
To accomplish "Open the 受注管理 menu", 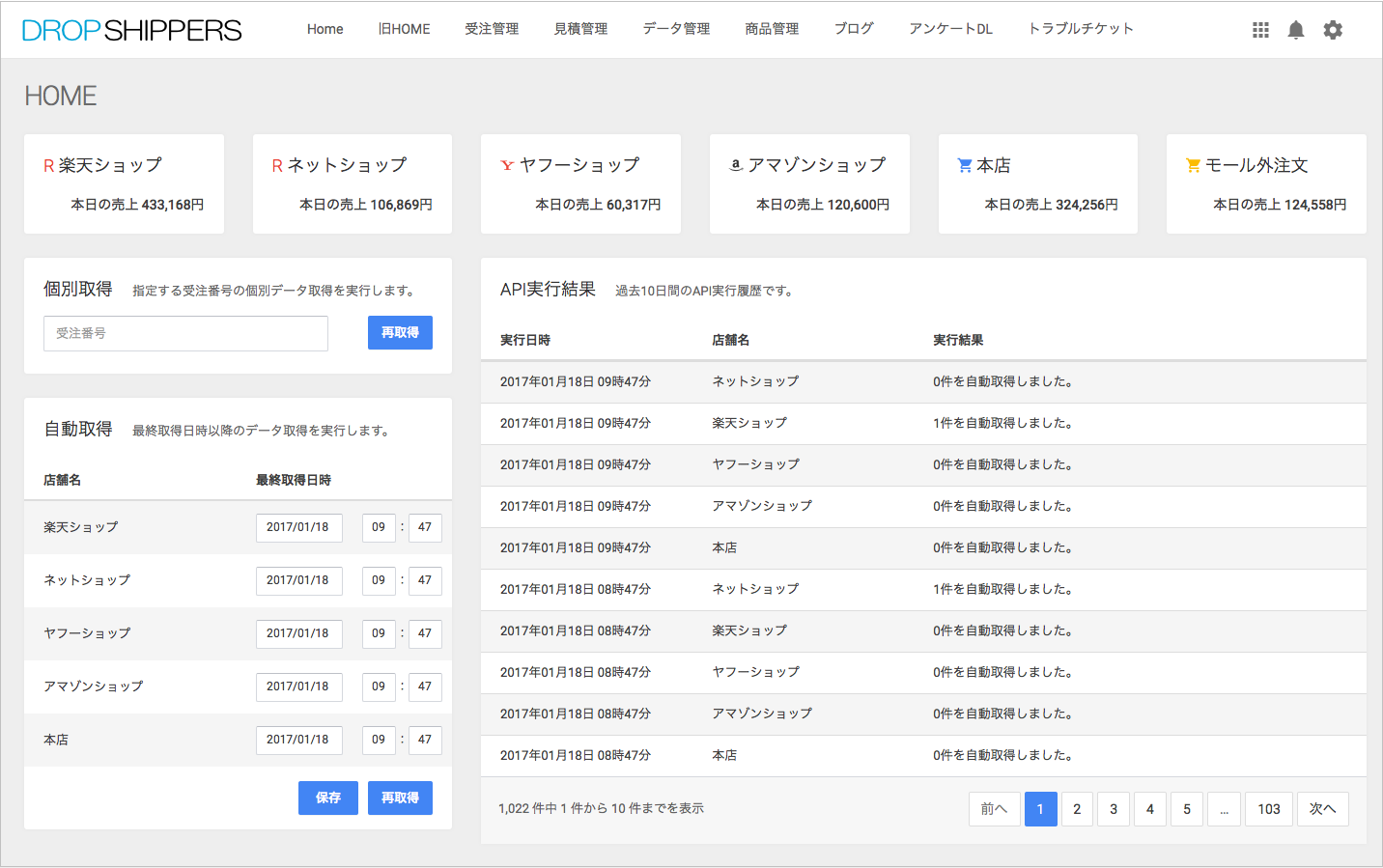I will click(x=492, y=29).
